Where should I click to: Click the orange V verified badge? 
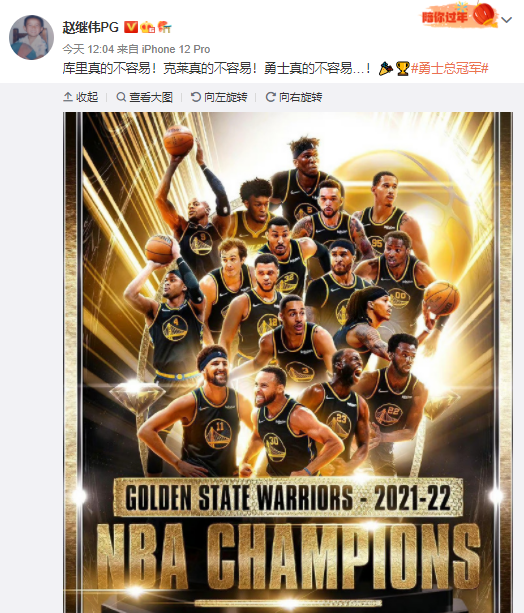click(131, 27)
